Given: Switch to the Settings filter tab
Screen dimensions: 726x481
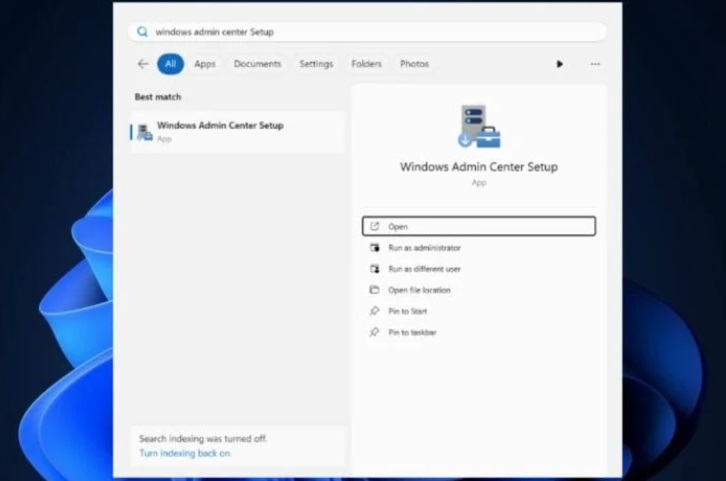Looking at the screenshot, I should tap(316, 64).
